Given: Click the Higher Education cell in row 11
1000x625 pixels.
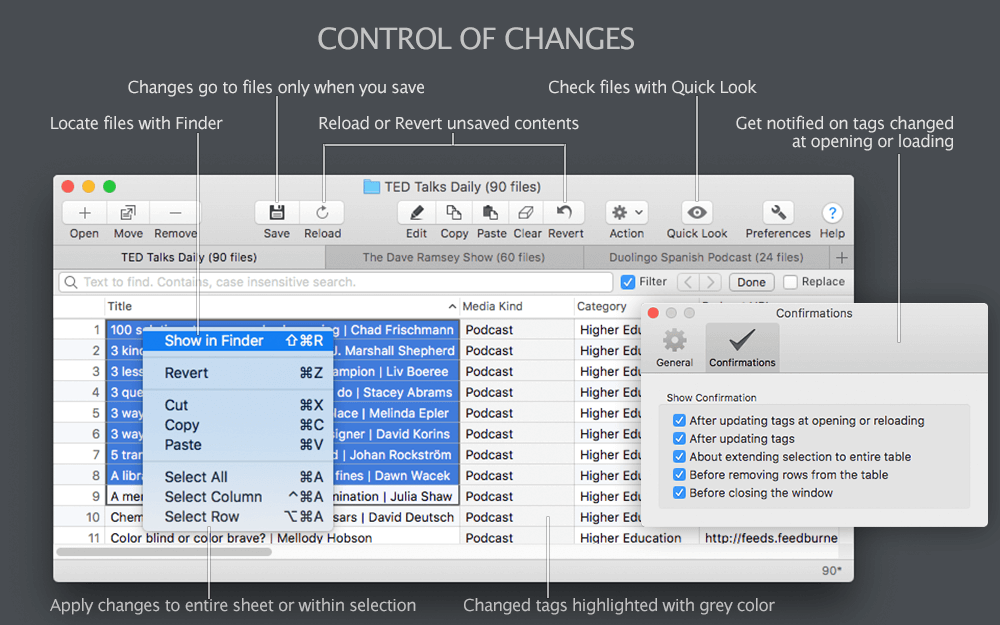Looking at the screenshot, I should click(x=636, y=538).
